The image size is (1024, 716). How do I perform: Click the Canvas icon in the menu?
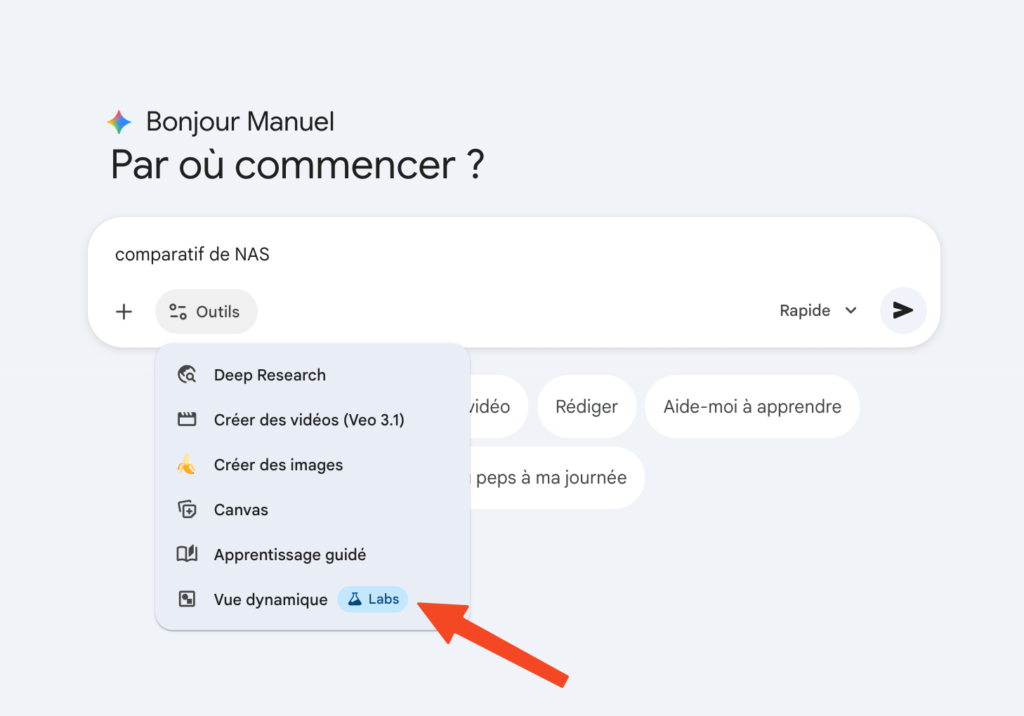pos(187,510)
